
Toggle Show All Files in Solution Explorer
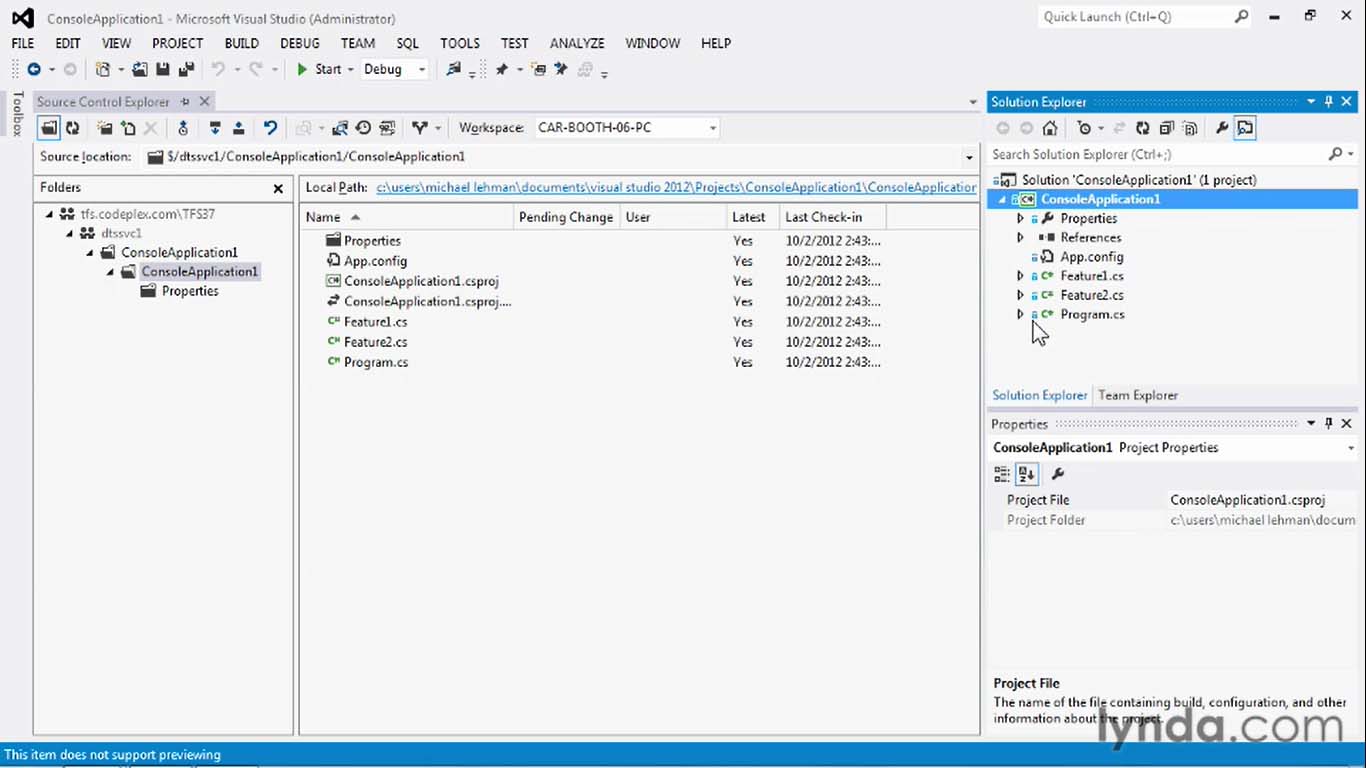[x=1189, y=128]
